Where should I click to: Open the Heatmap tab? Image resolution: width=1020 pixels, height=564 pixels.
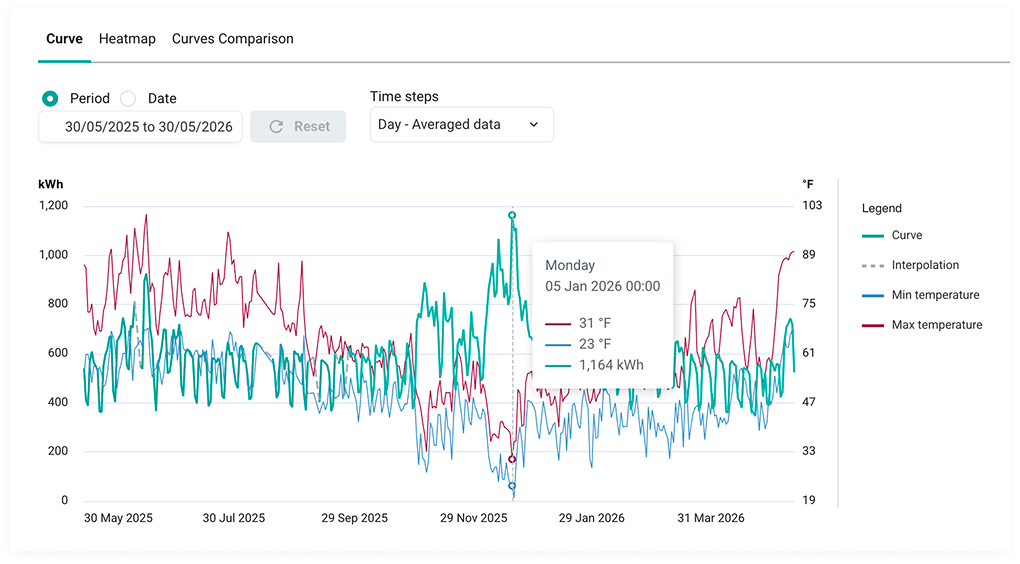(127, 39)
